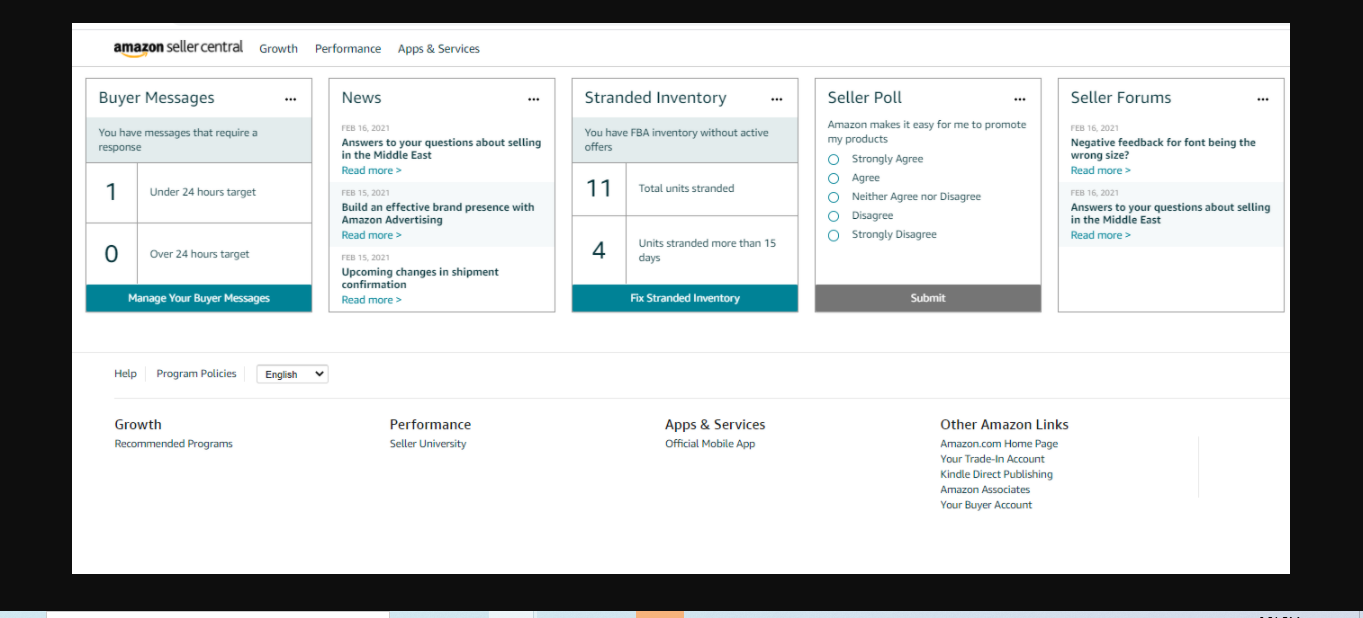Viewport: 1363px width, 618px height.
Task: Read more on Amazon Advertising brand presence
Action: pyautogui.click(x=371, y=236)
